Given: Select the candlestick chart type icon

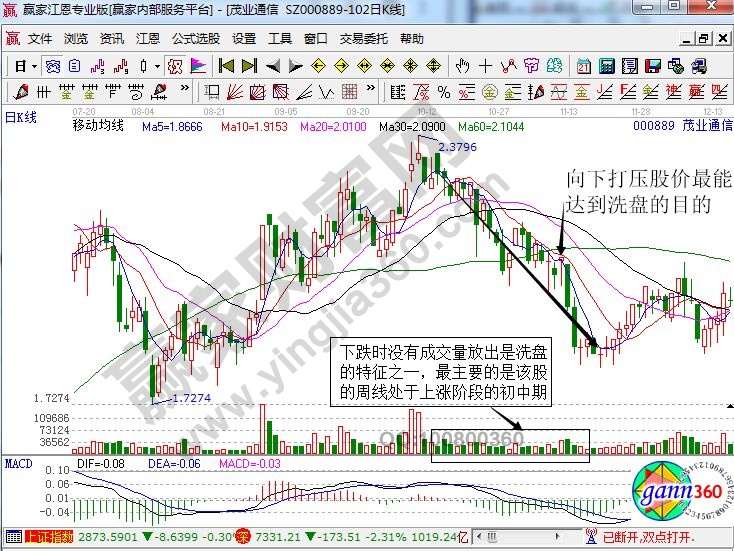Looking at the screenshot, I should click(x=143, y=66).
